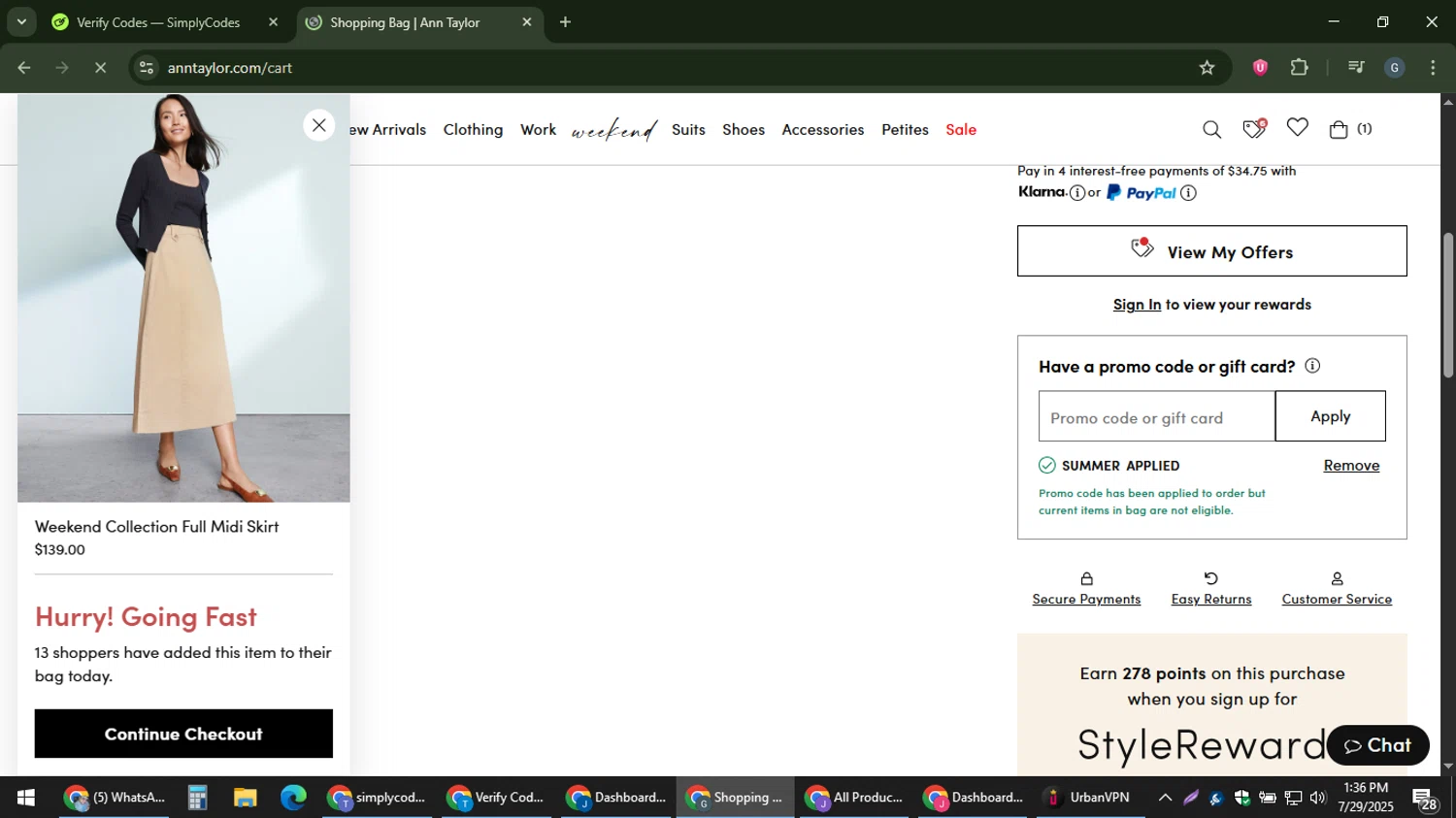Viewport: 1456px width, 818px height.
Task: Close the Shopping Bag Ann Taylor tab
Action: 527,22
